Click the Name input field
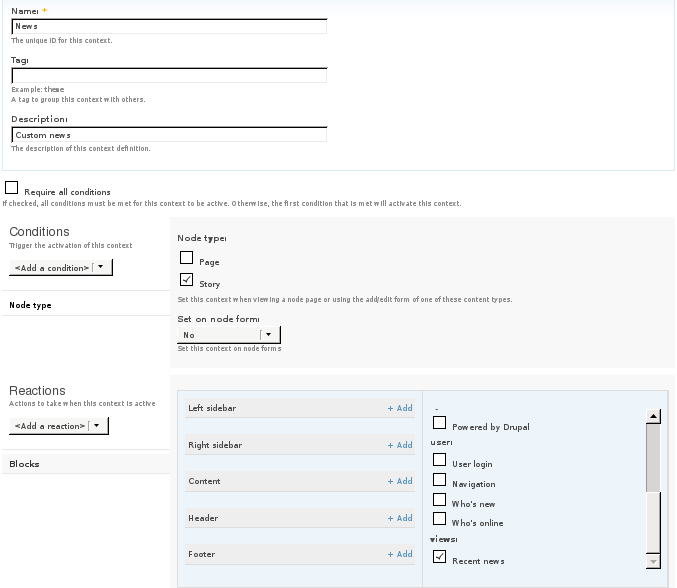 169,27
